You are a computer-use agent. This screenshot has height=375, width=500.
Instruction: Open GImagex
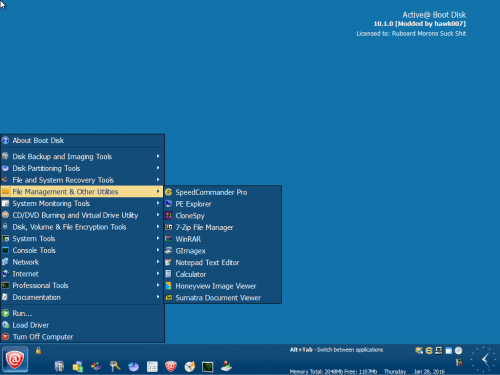(x=222, y=251)
